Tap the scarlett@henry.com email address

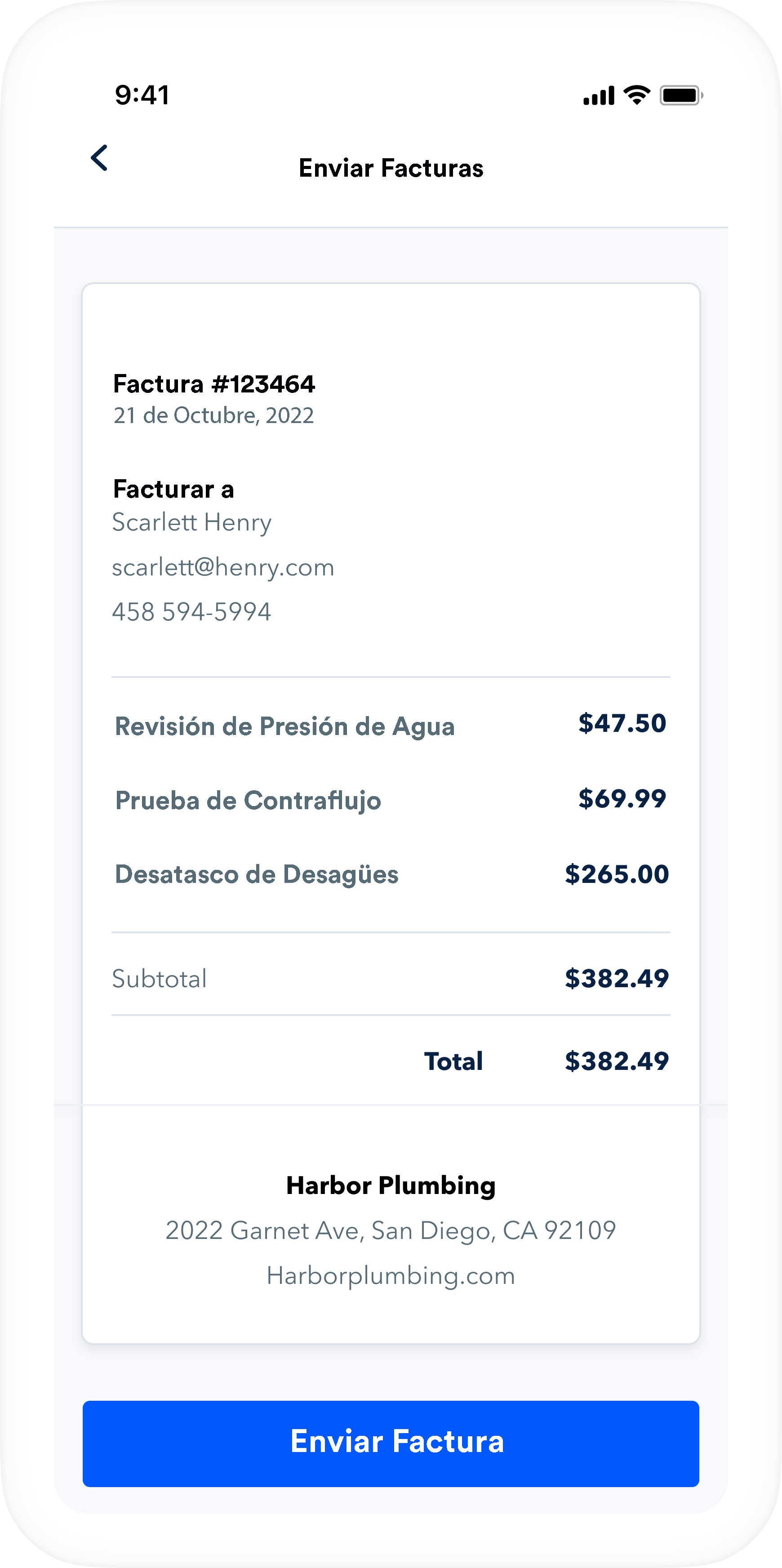click(223, 567)
